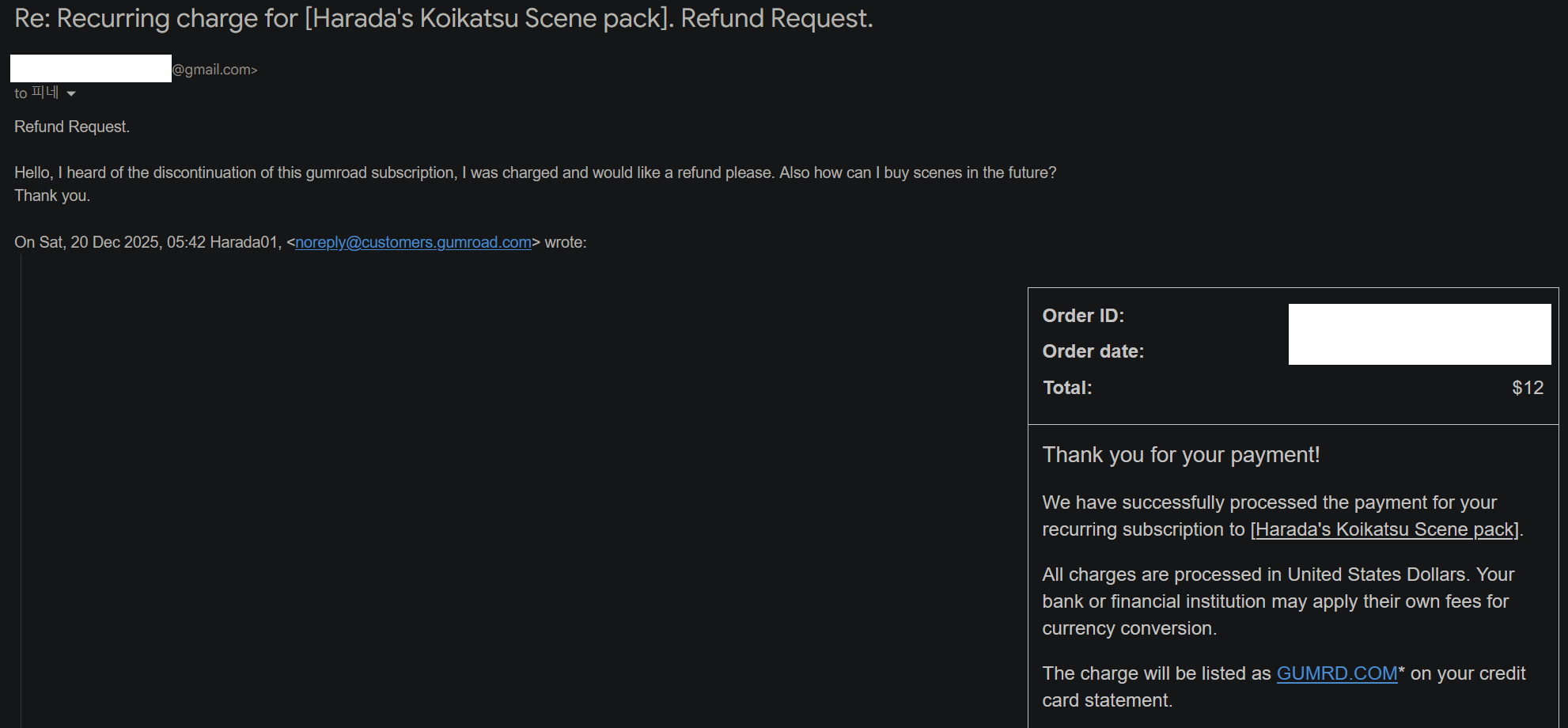
Task: Click the 'to 피네' recipient text
Action: [x=36, y=93]
